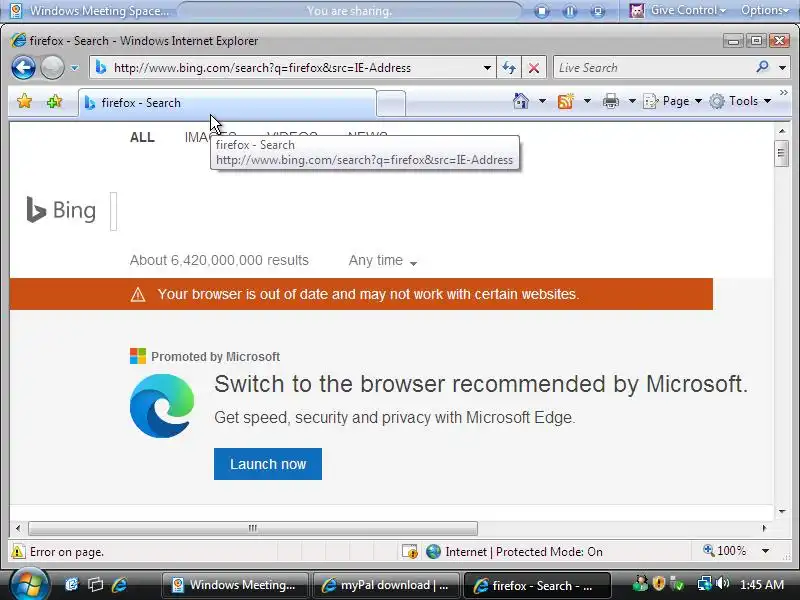The image size is (800, 600).
Task: Click 'Switch to the browser recommended by Microsoft' headline
Action: coord(481,384)
